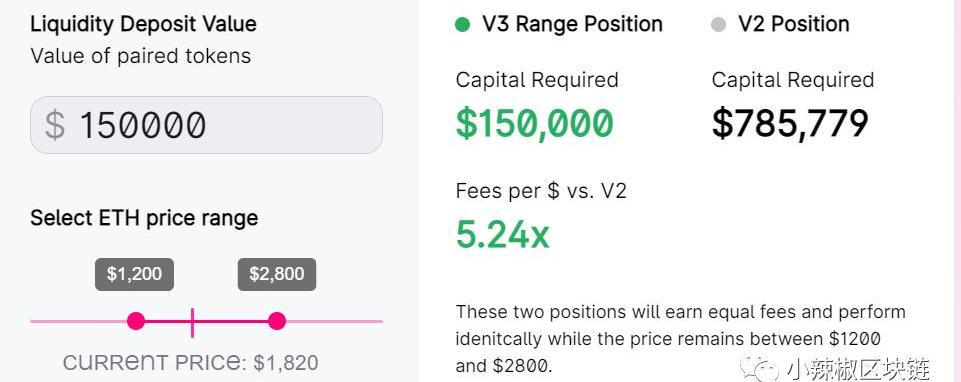Click the slider track left of the $1,200 handle
The height and width of the screenshot is (382, 961).
[78, 321]
